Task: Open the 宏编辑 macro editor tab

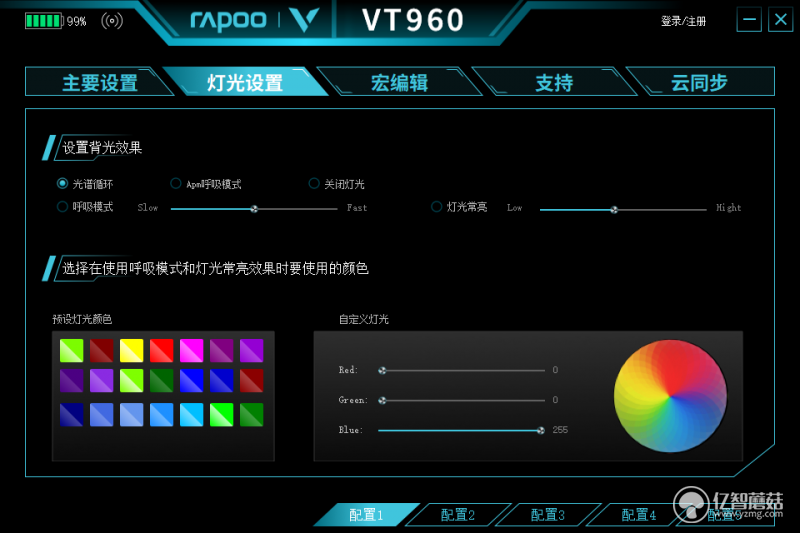Action: point(399,82)
